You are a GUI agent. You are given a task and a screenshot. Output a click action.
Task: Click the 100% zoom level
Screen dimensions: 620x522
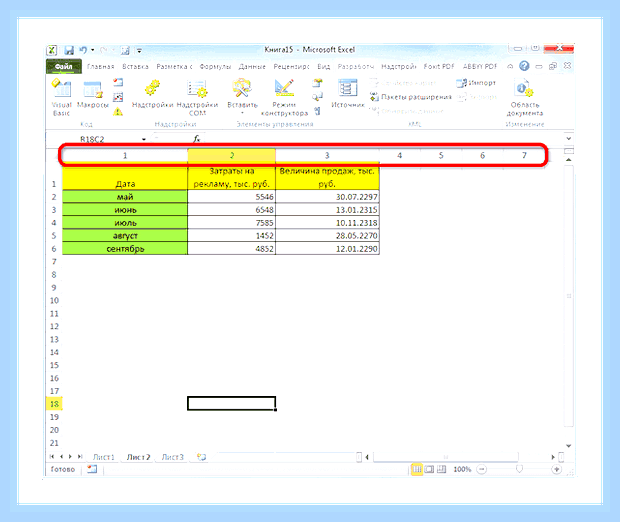pos(462,469)
